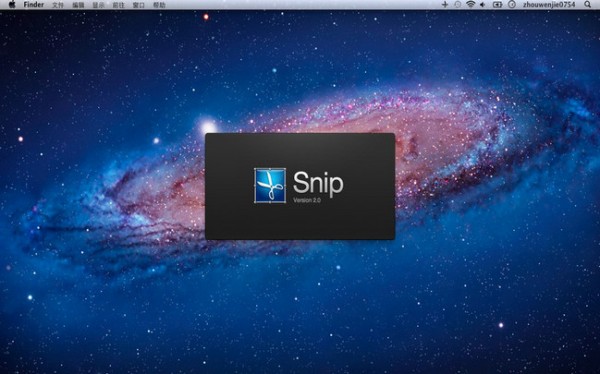
Task: Open the Time Machine menu bar icon
Action: click(x=457, y=5)
